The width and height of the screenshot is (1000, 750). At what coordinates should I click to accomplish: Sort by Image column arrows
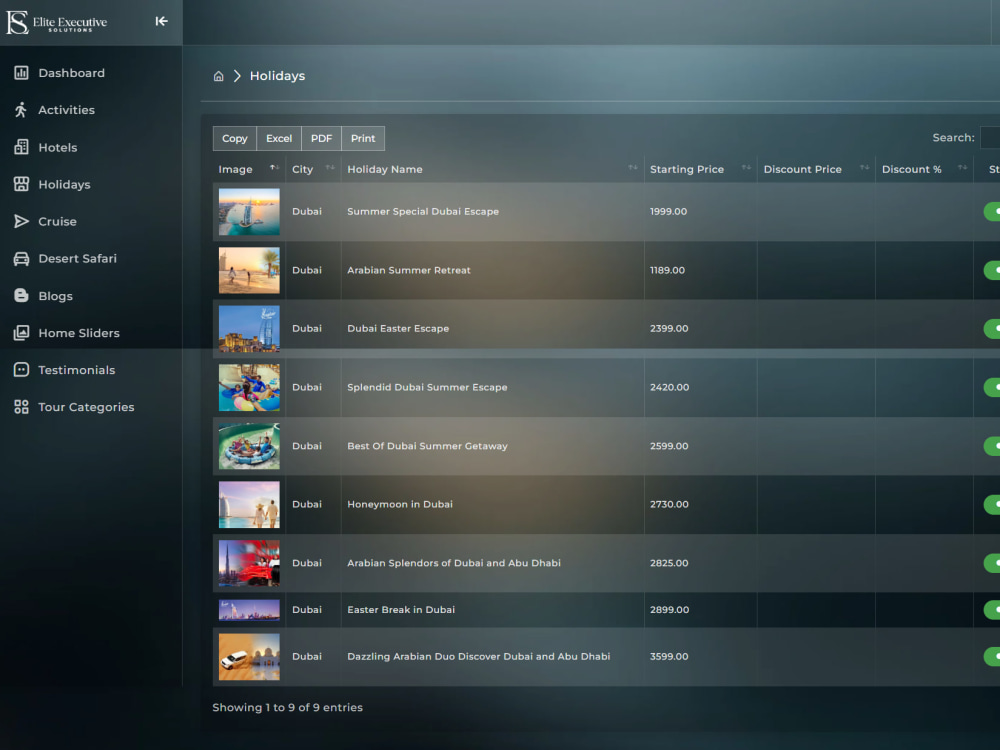tap(274, 168)
